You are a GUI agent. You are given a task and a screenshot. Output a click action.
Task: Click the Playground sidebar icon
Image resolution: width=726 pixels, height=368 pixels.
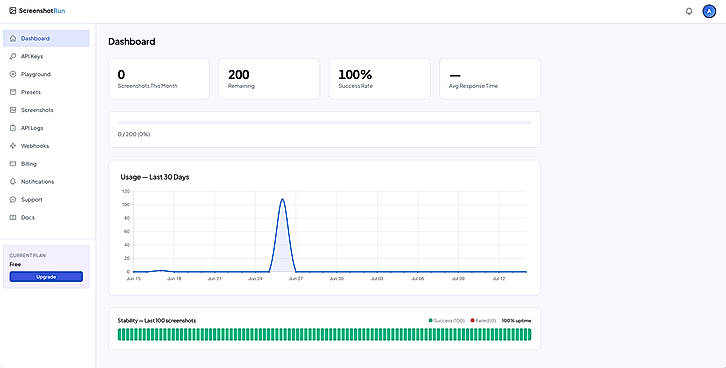[x=13, y=74]
